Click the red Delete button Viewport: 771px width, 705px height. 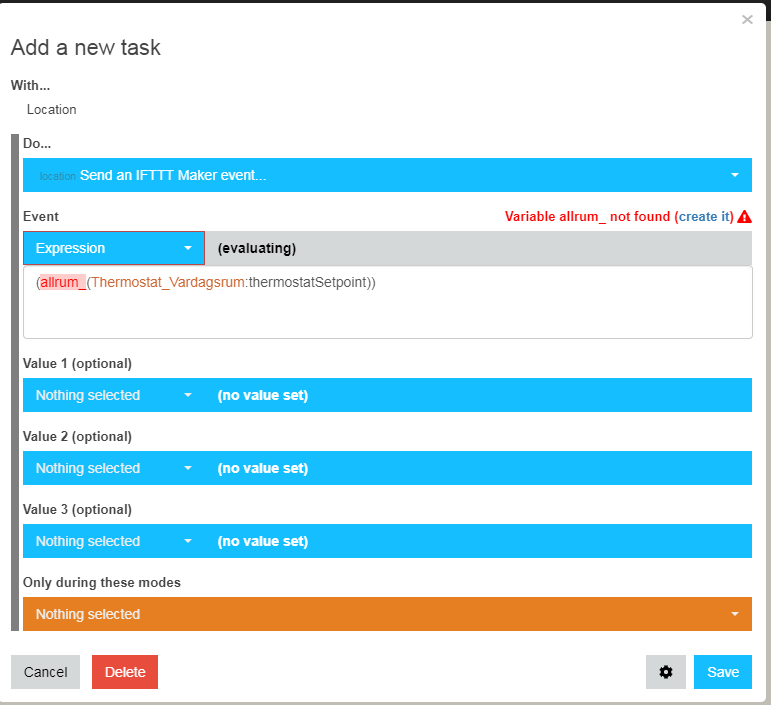point(125,672)
